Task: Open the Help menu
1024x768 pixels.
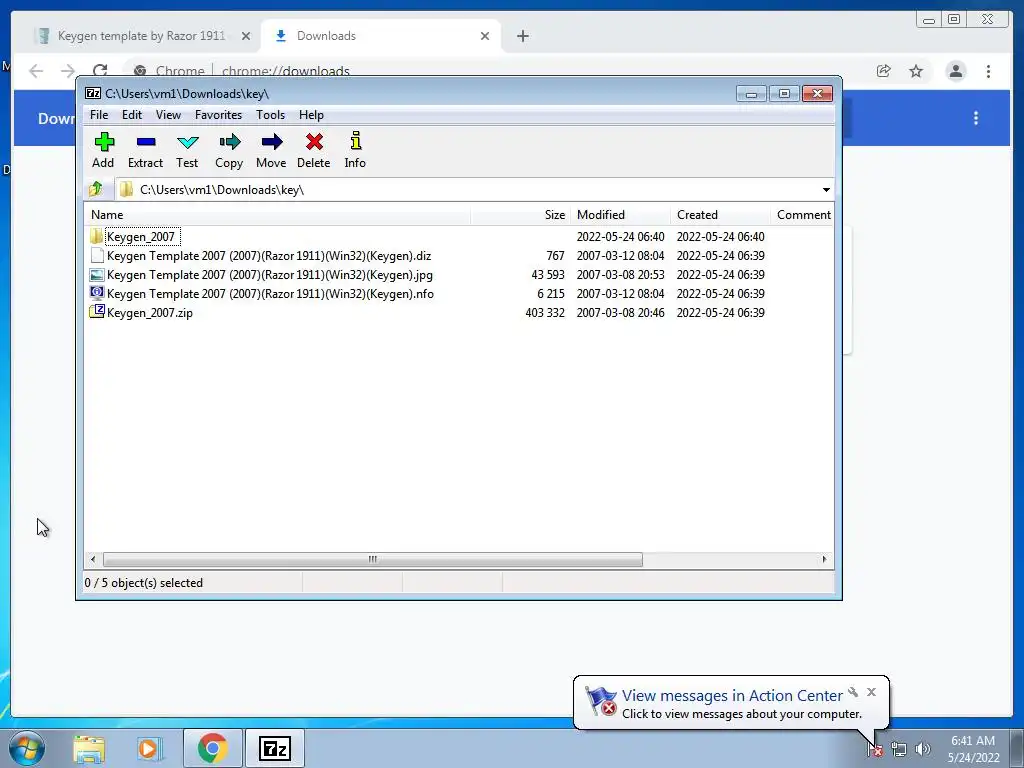Action: [312, 115]
